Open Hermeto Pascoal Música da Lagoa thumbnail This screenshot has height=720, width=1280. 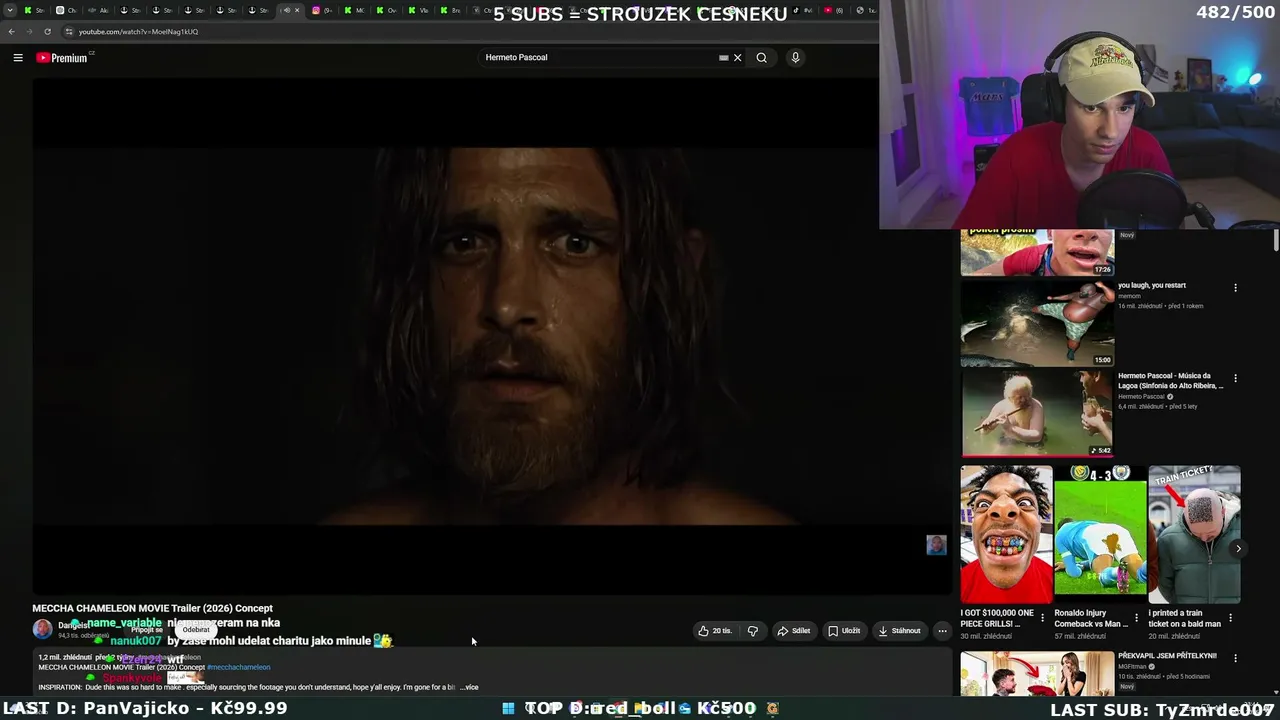coord(1037,413)
